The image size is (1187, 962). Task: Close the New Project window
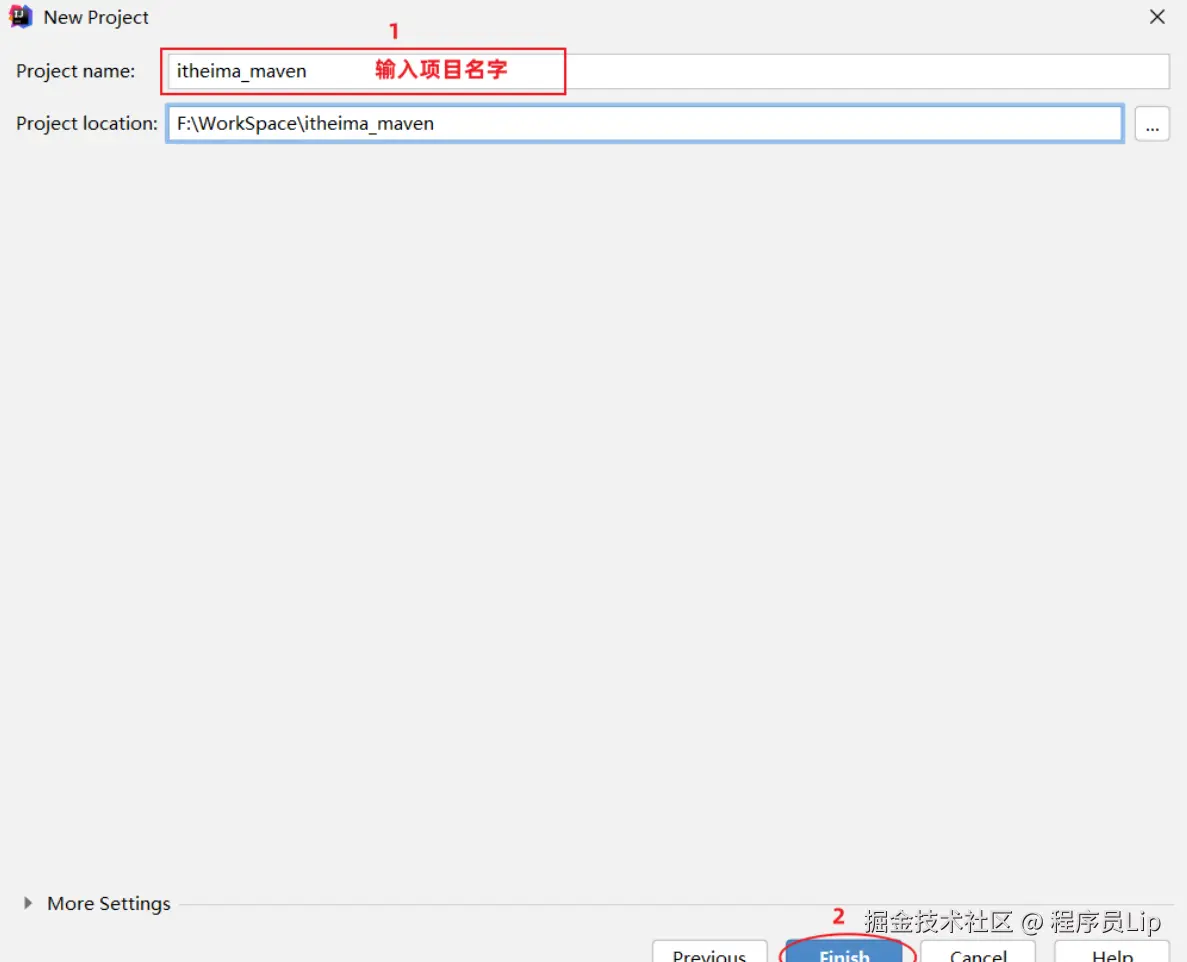click(1157, 17)
